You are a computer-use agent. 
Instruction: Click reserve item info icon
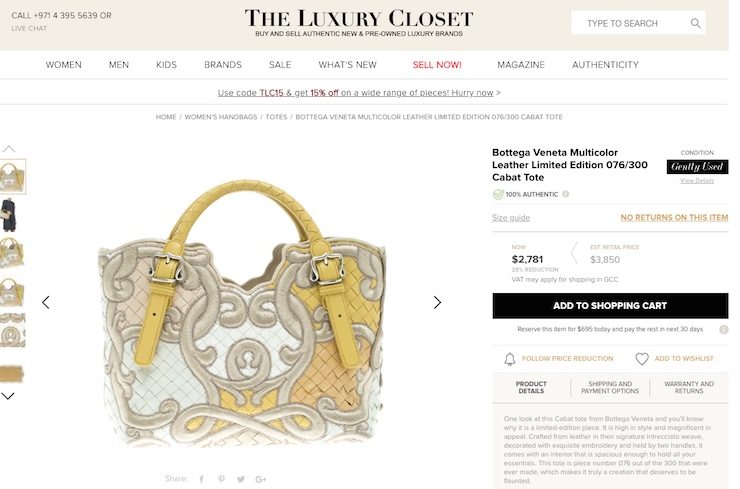coord(723,329)
